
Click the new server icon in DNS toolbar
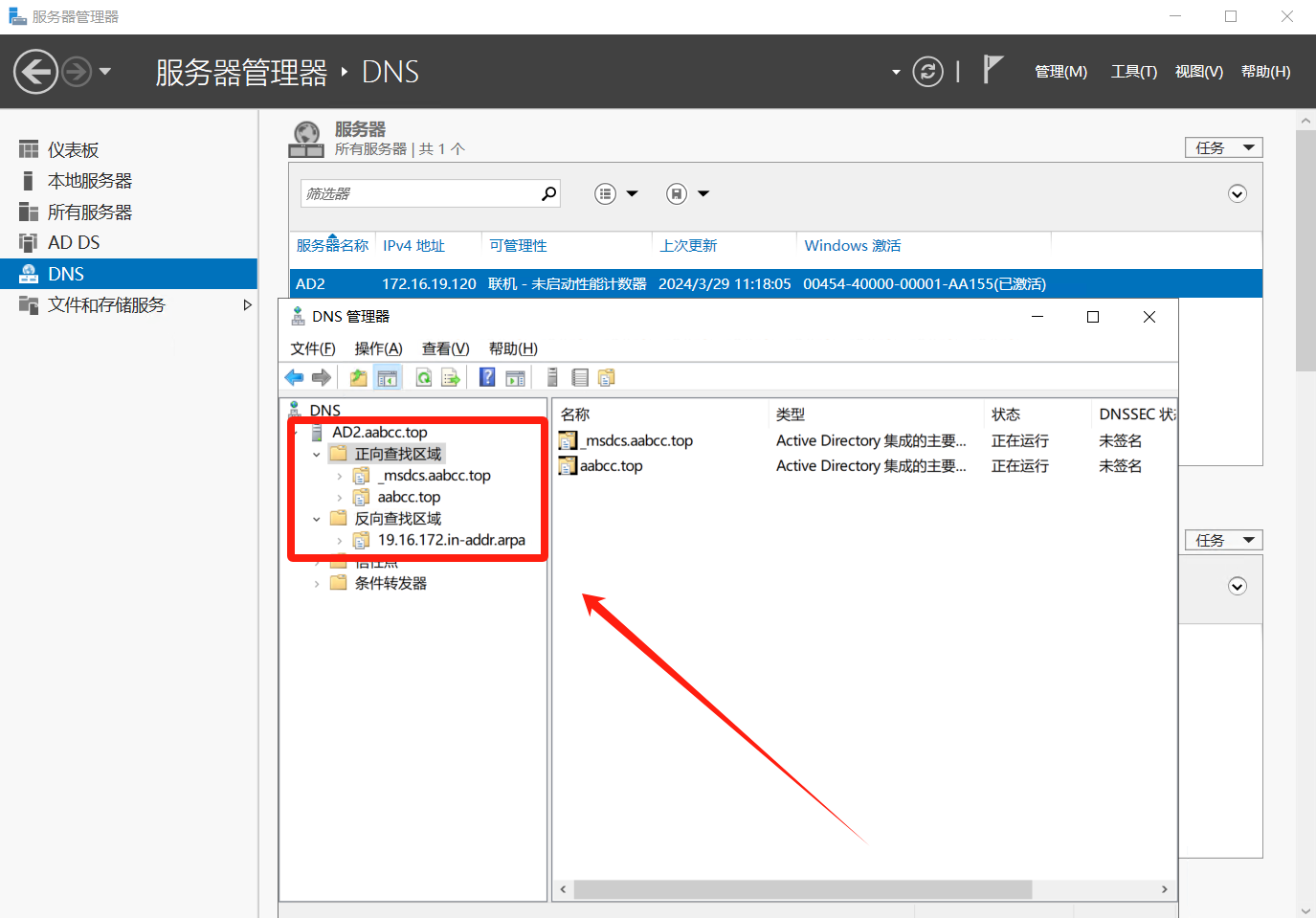pyautogui.click(x=552, y=378)
